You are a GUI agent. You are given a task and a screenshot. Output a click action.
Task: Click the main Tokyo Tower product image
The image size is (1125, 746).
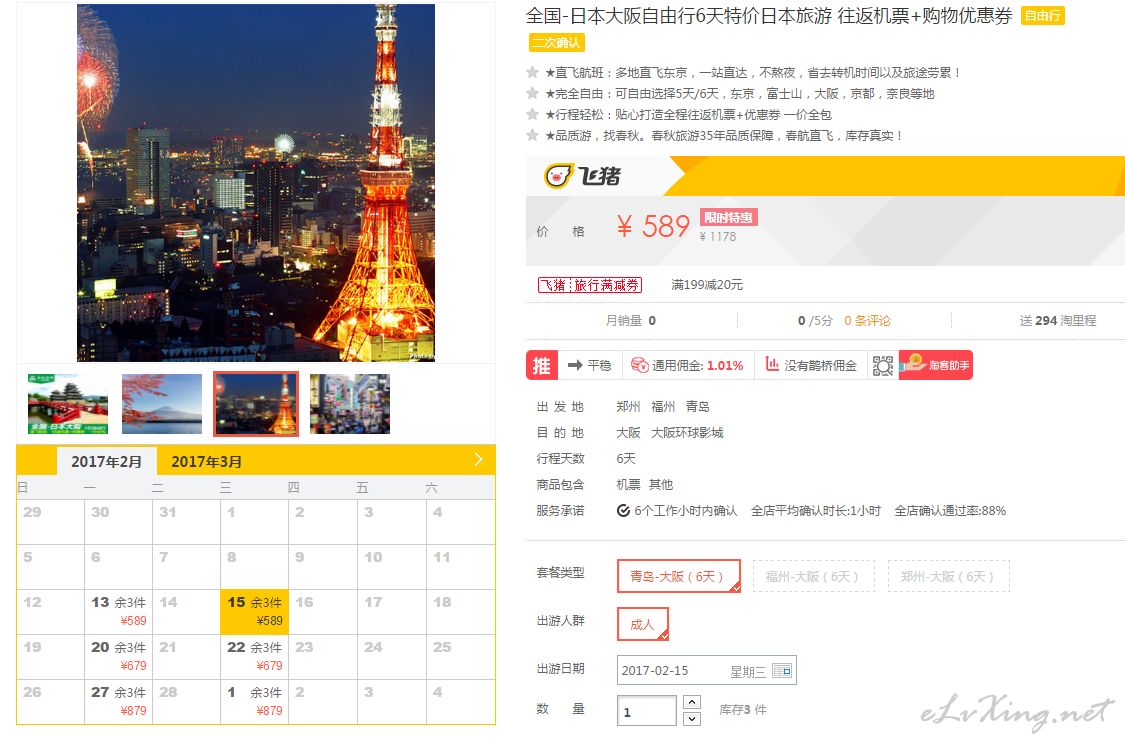coord(256,183)
